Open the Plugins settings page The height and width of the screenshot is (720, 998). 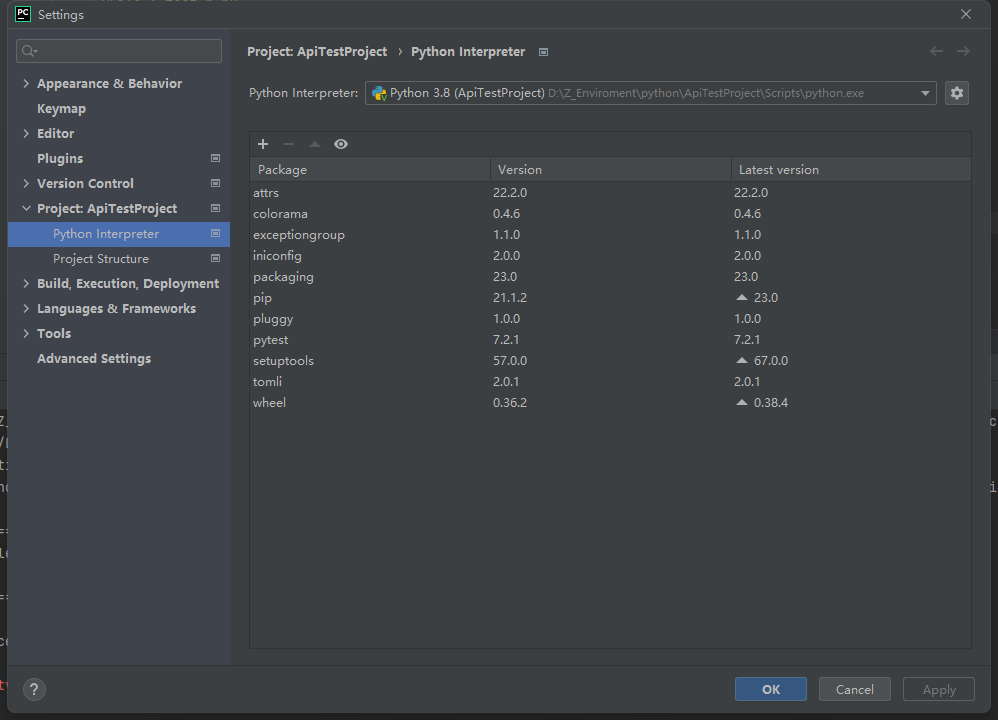60,159
